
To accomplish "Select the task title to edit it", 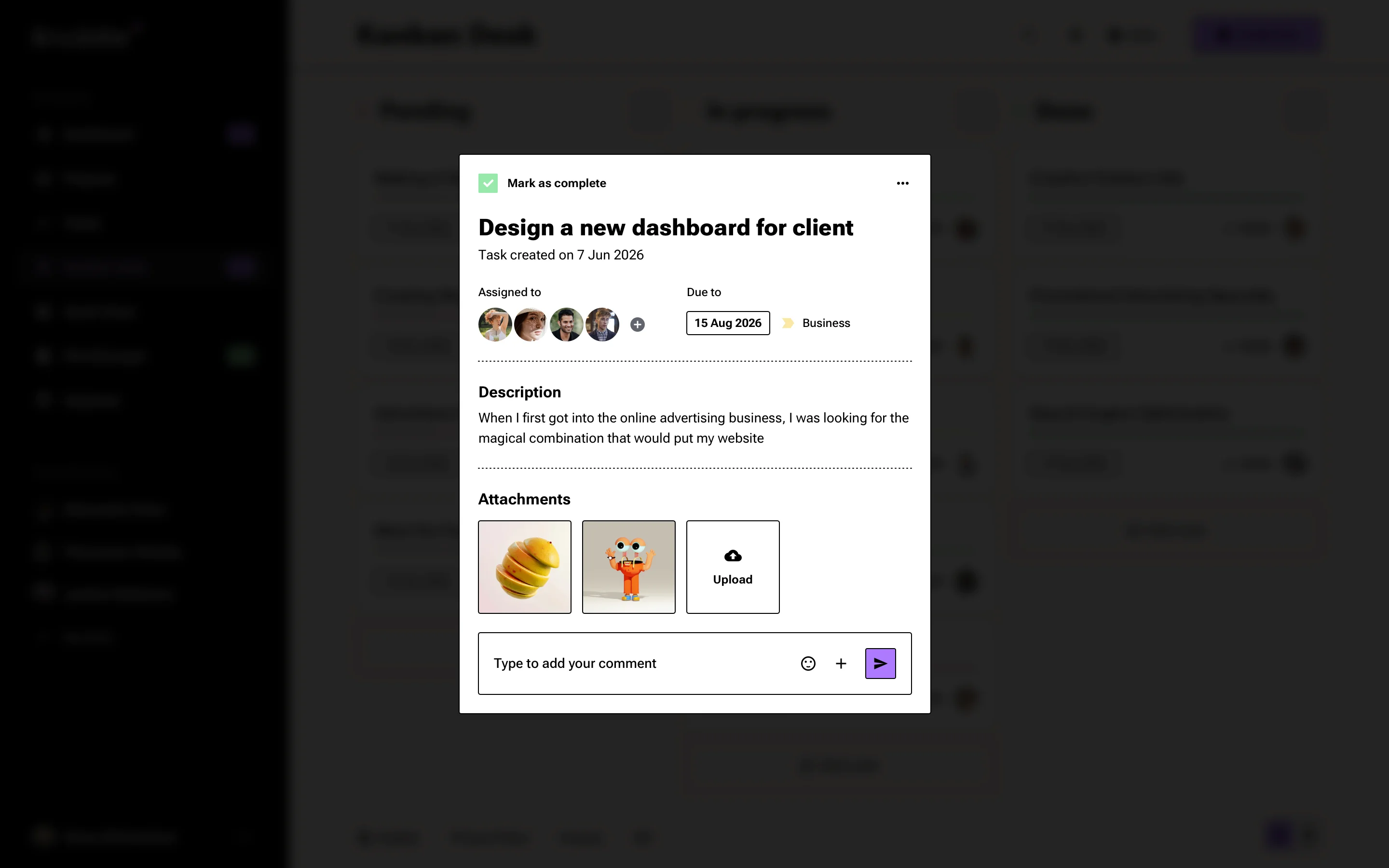I will tap(665, 227).
